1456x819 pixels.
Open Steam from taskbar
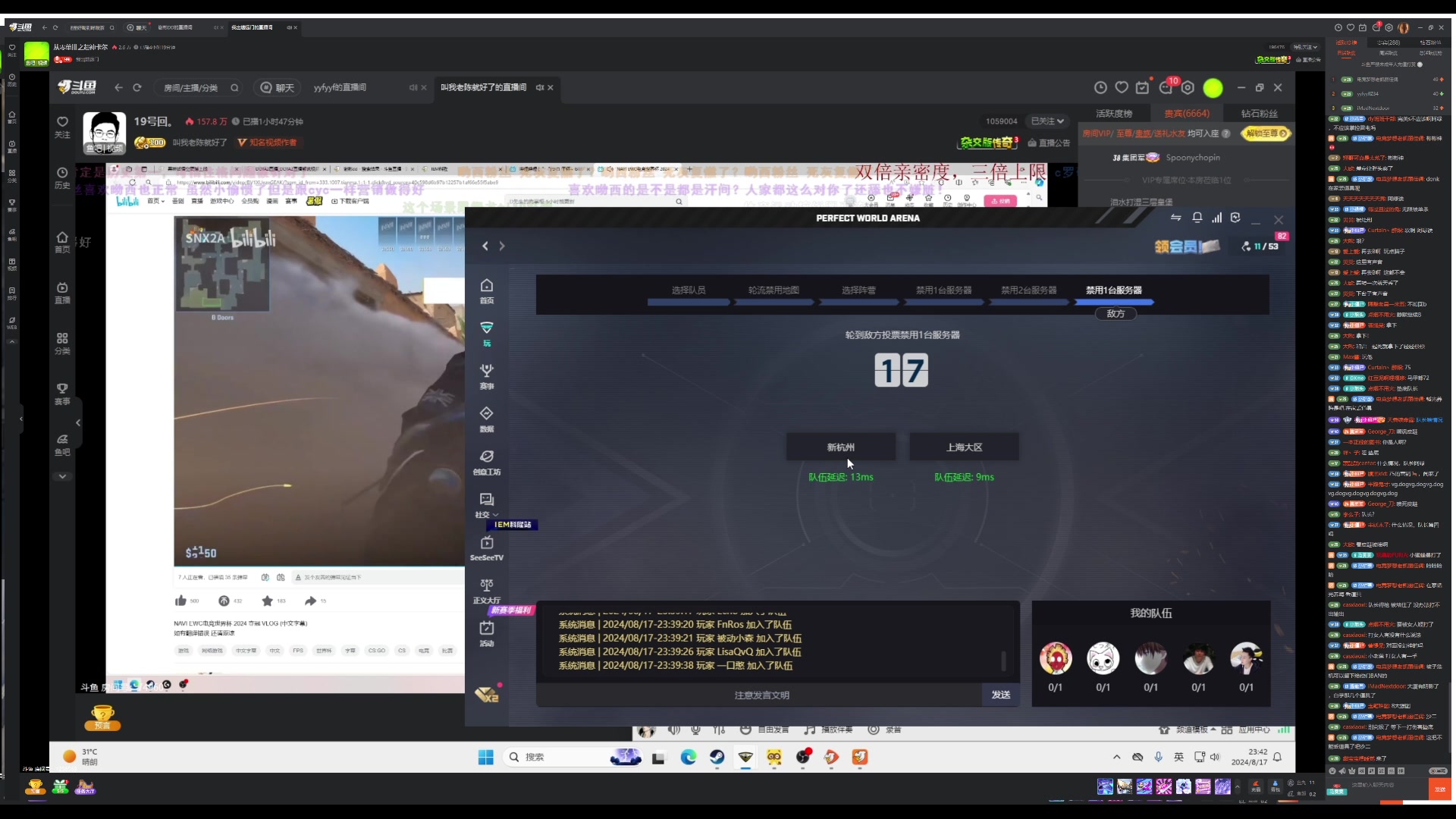tap(717, 757)
